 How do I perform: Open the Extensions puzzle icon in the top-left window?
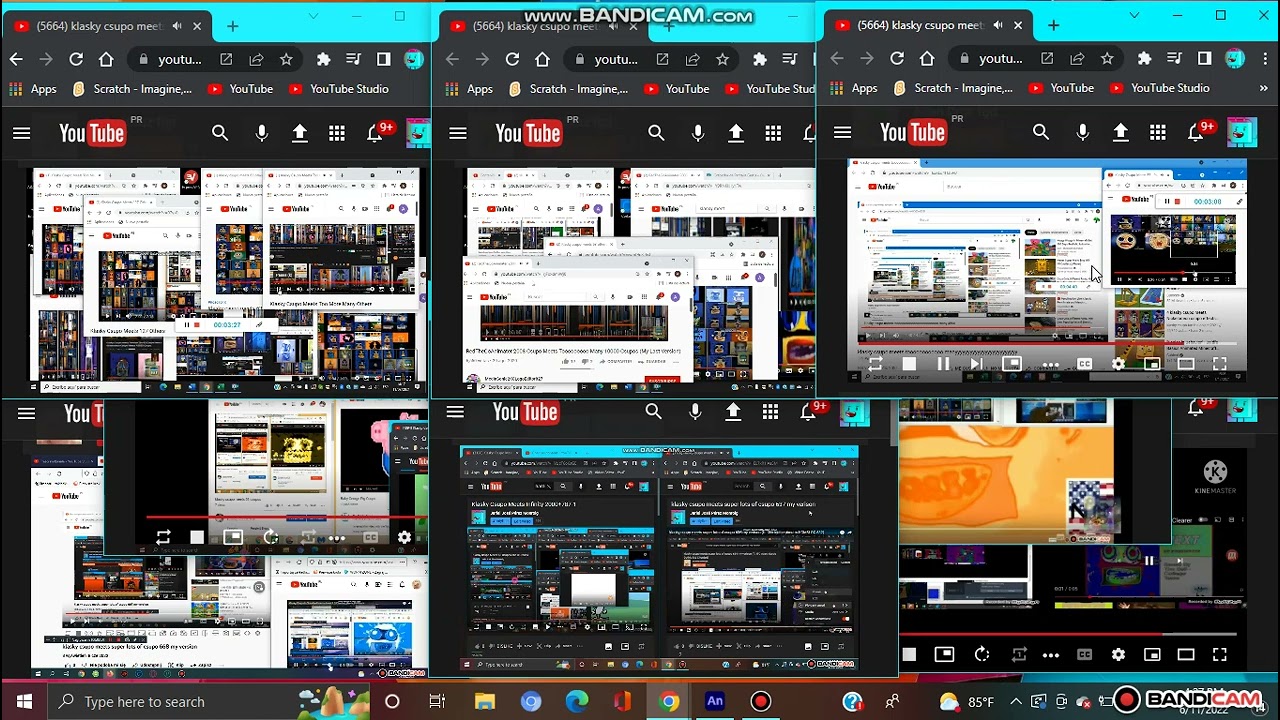tap(323, 59)
